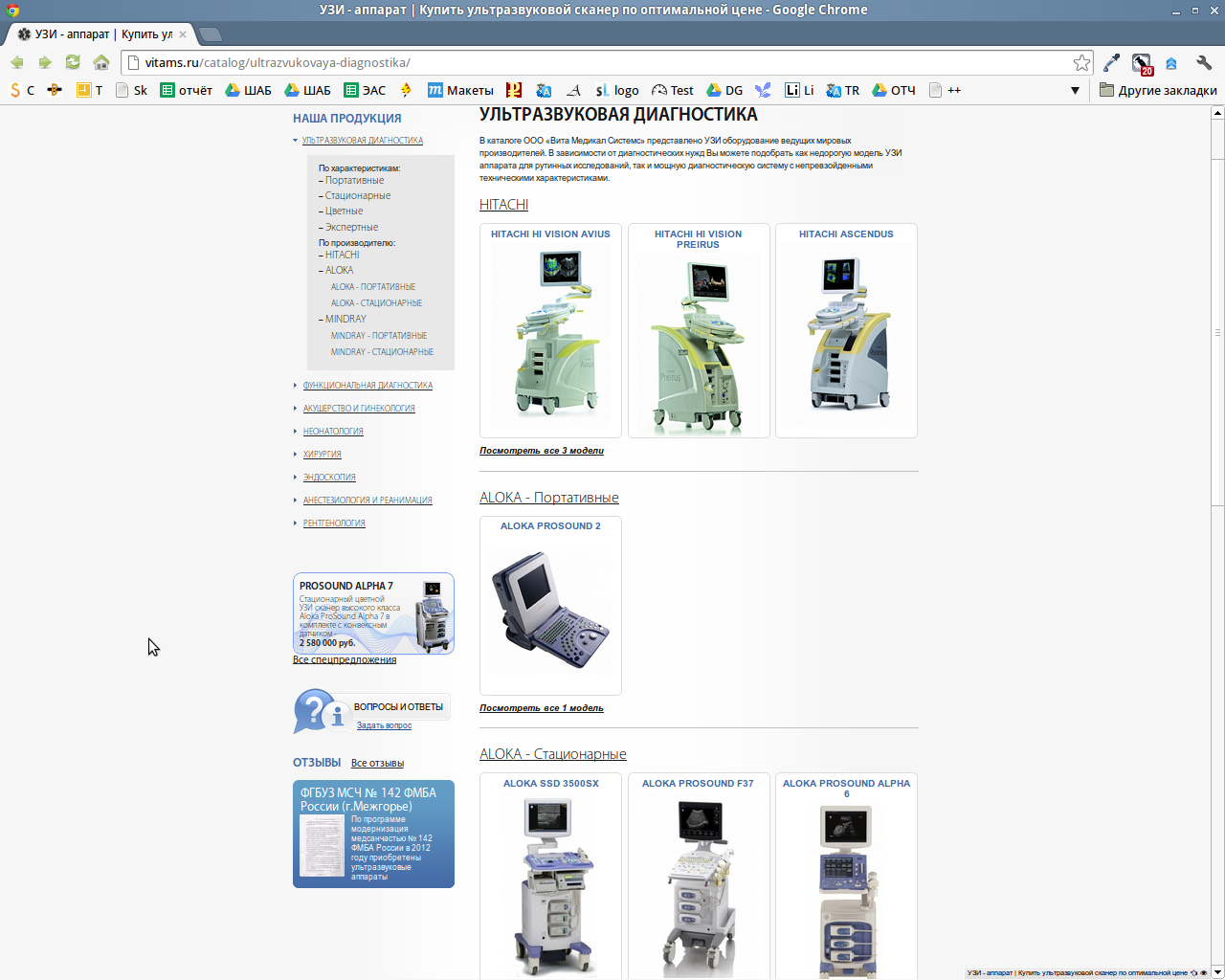Click the vertical page scrollbar thumb
The width and height of the screenshot is (1225, 980).
[x=1217, y=333]
